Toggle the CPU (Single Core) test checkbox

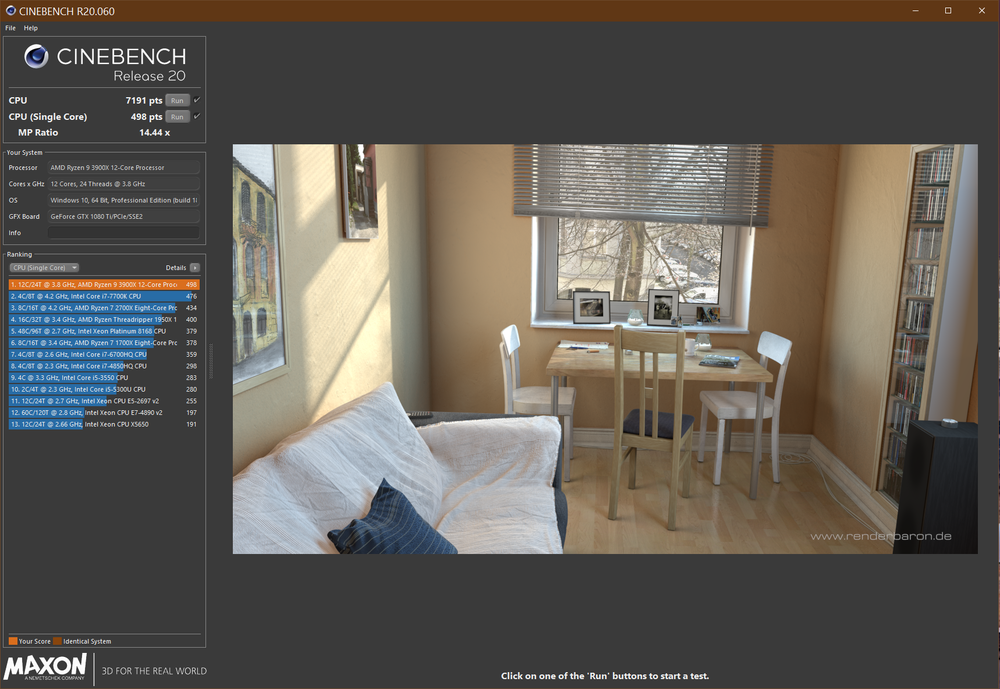tap(197, 116)
